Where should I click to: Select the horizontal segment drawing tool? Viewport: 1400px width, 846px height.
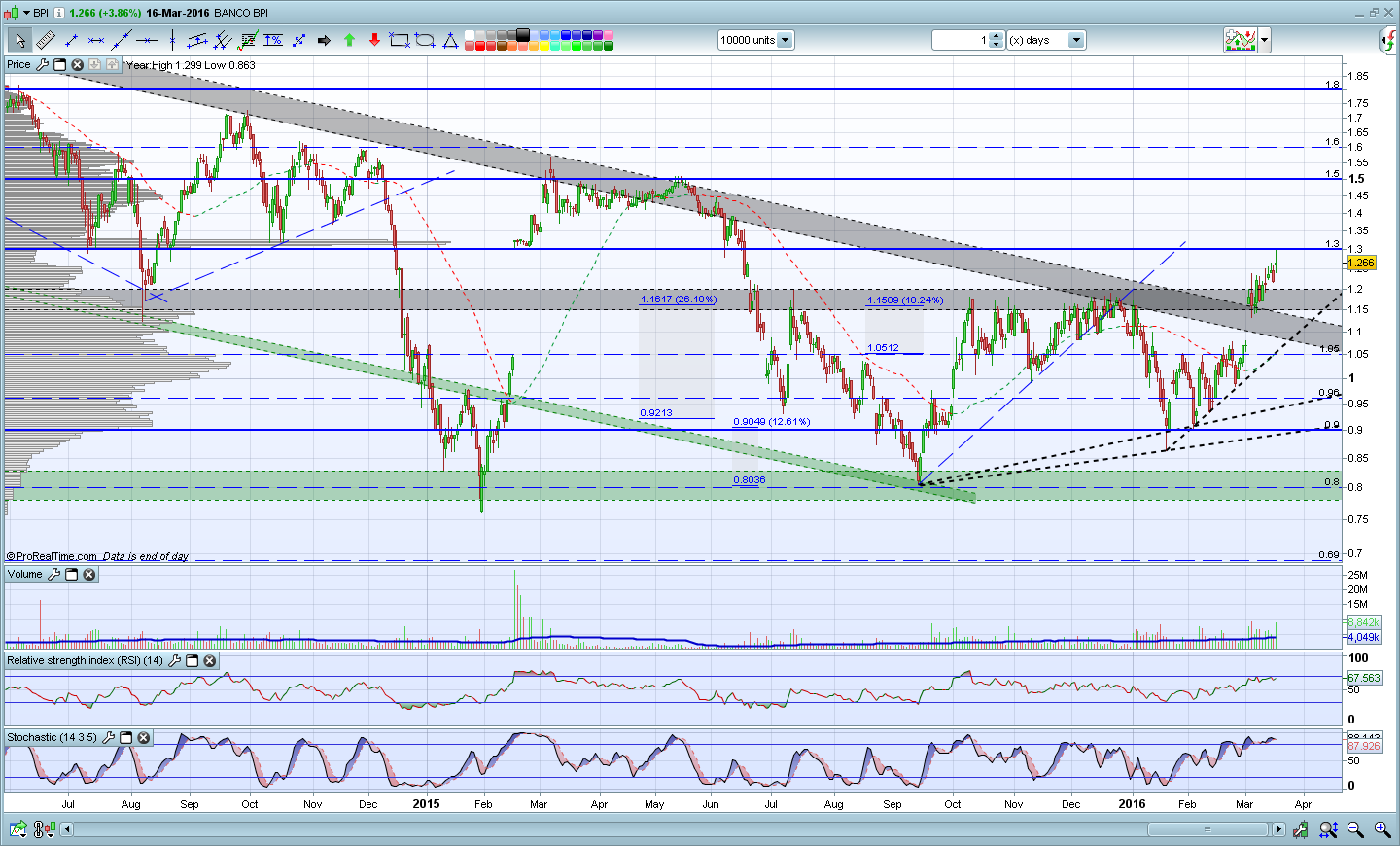click(96, 40)
